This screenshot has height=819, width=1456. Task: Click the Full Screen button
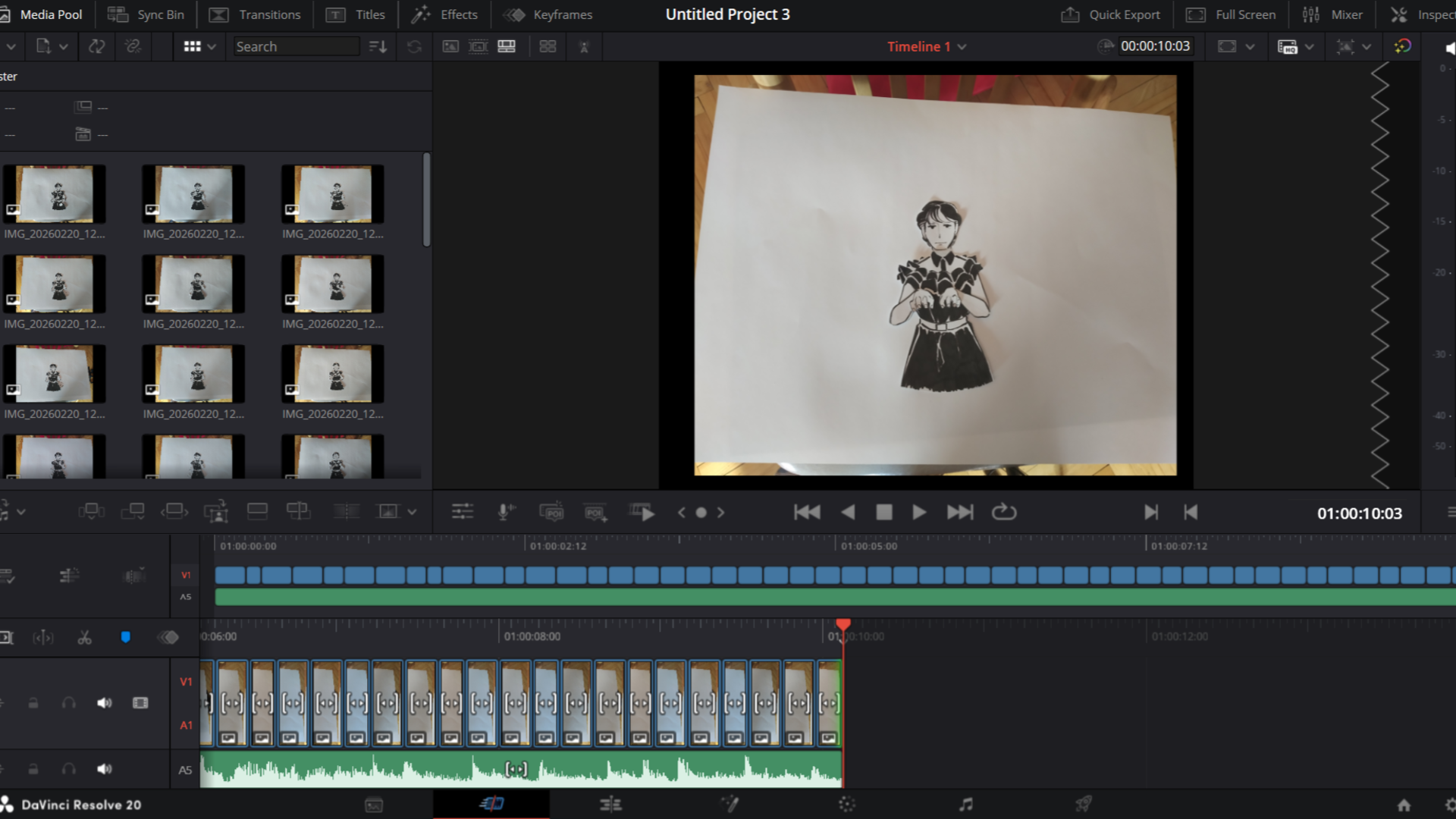(1231, 14)
